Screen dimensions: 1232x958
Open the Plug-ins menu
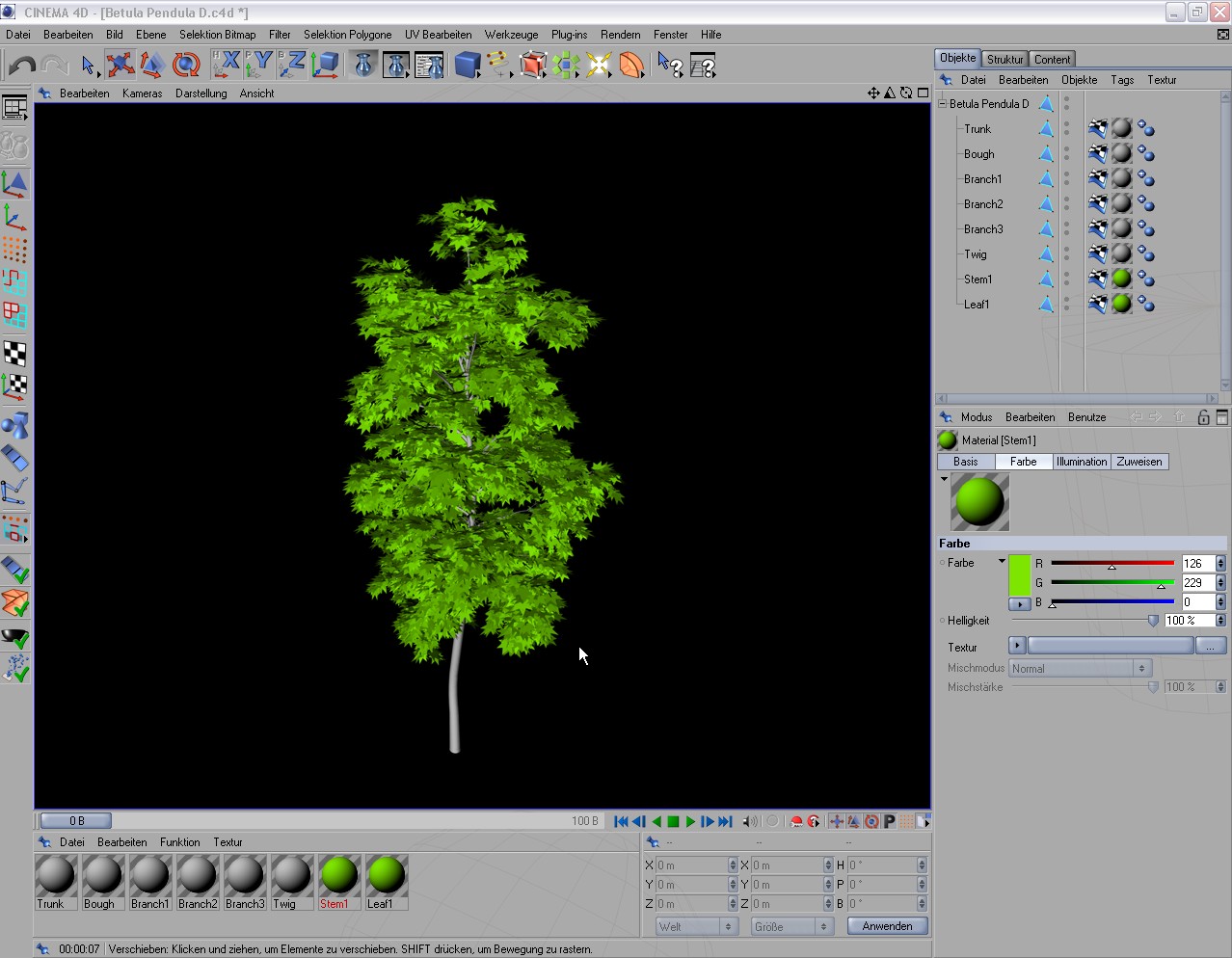(569, 35)
